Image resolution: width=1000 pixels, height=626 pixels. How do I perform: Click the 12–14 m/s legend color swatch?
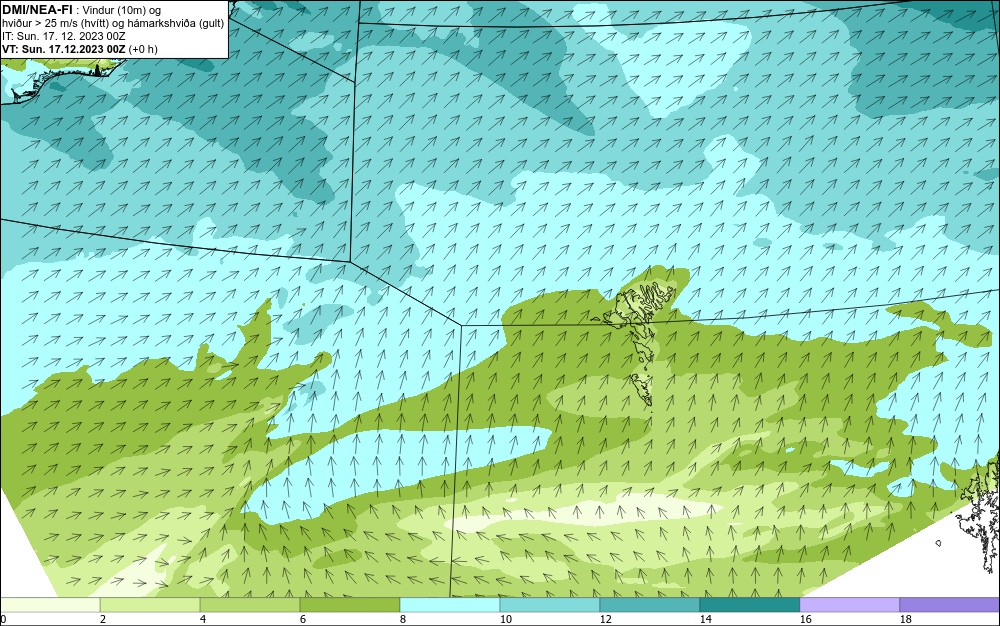pyautogui.click(x=649, y=604)
